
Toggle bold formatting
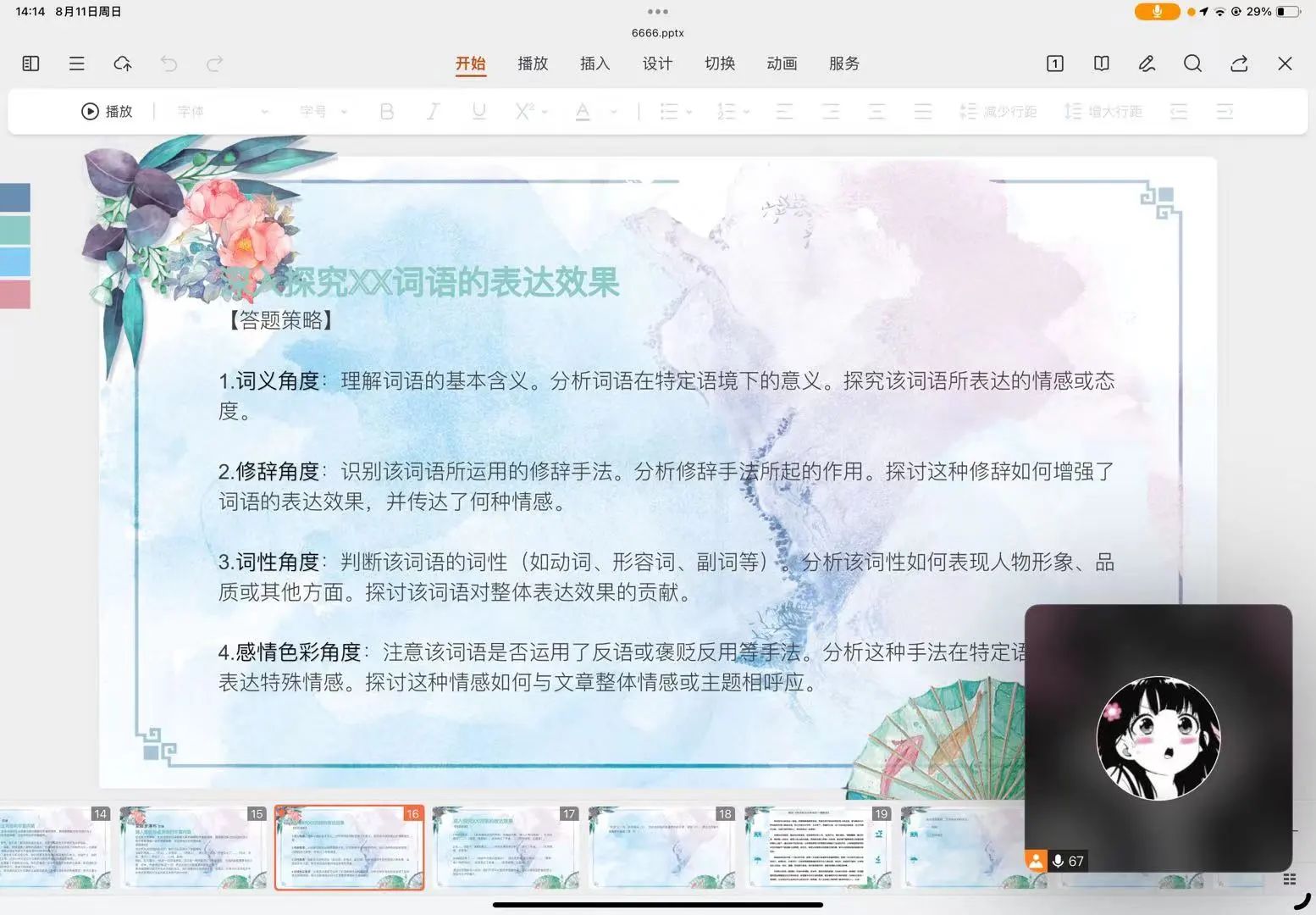[387, 112]
